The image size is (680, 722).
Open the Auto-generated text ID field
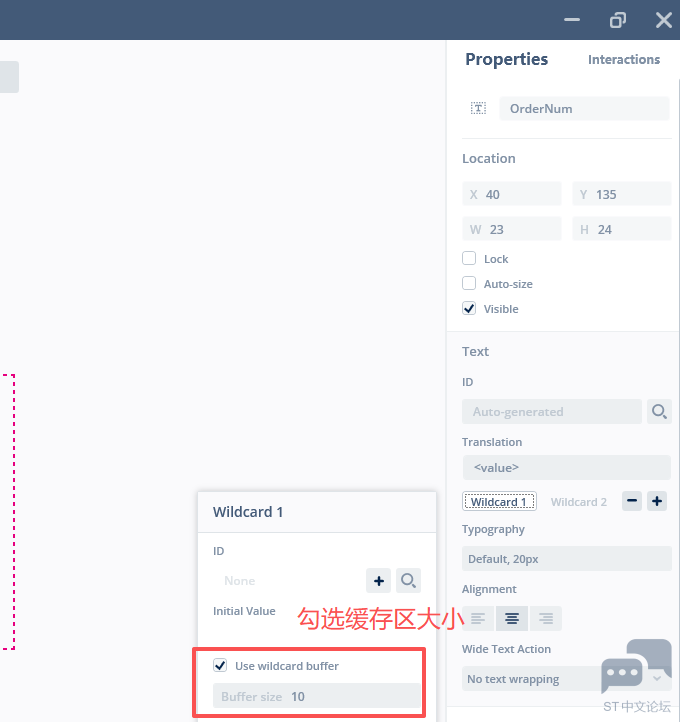(x=551, y=411)
